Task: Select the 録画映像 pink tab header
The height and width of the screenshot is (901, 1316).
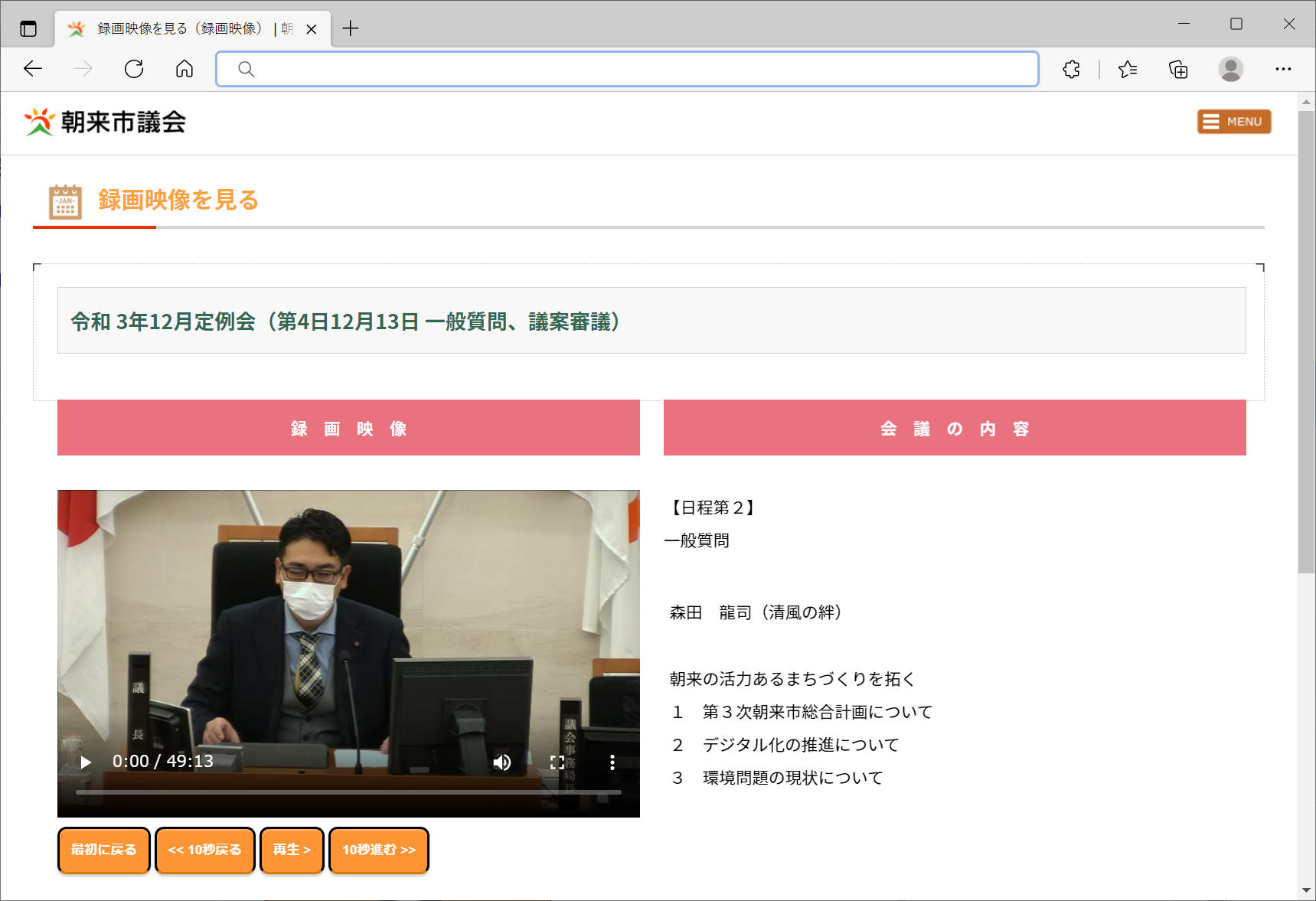Action: coord(348,428)
